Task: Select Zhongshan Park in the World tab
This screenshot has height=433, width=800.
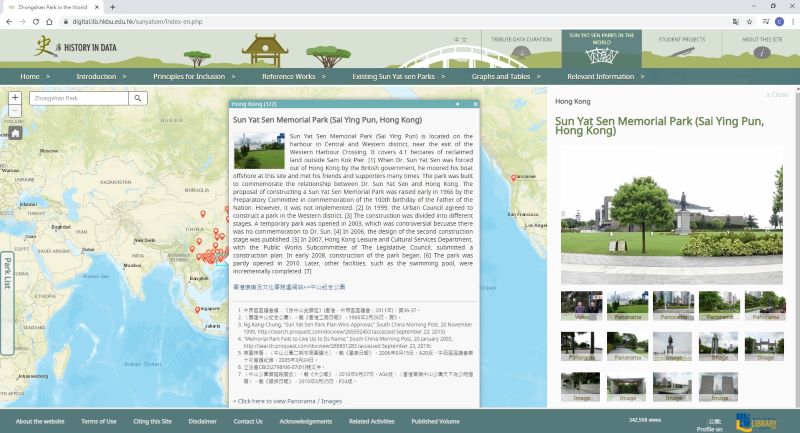Action: tap(51, 7)
